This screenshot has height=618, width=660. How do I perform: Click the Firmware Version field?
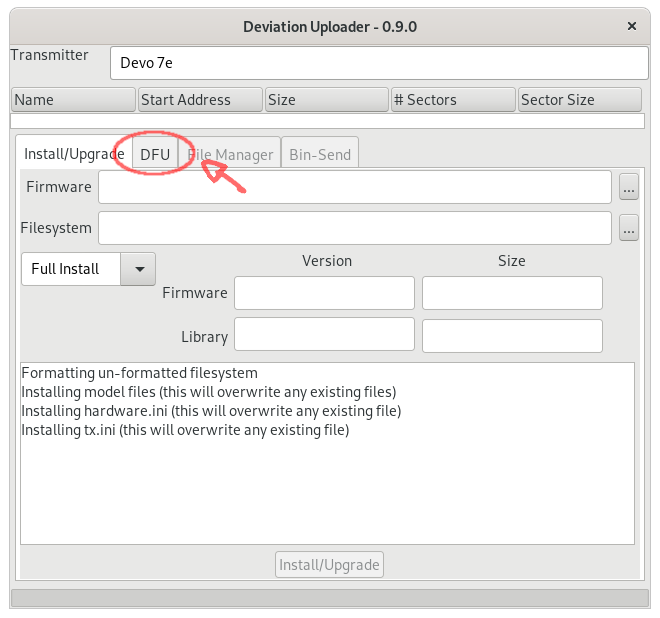tap(324, 293)
